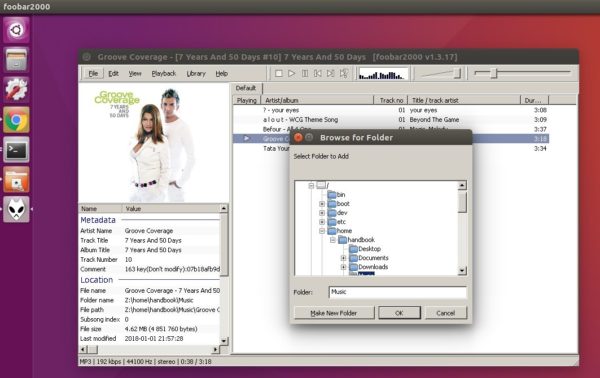Viewport: 600px width, 378px height.
Task: Open the Edit menu
Action: tap(113, 73)
